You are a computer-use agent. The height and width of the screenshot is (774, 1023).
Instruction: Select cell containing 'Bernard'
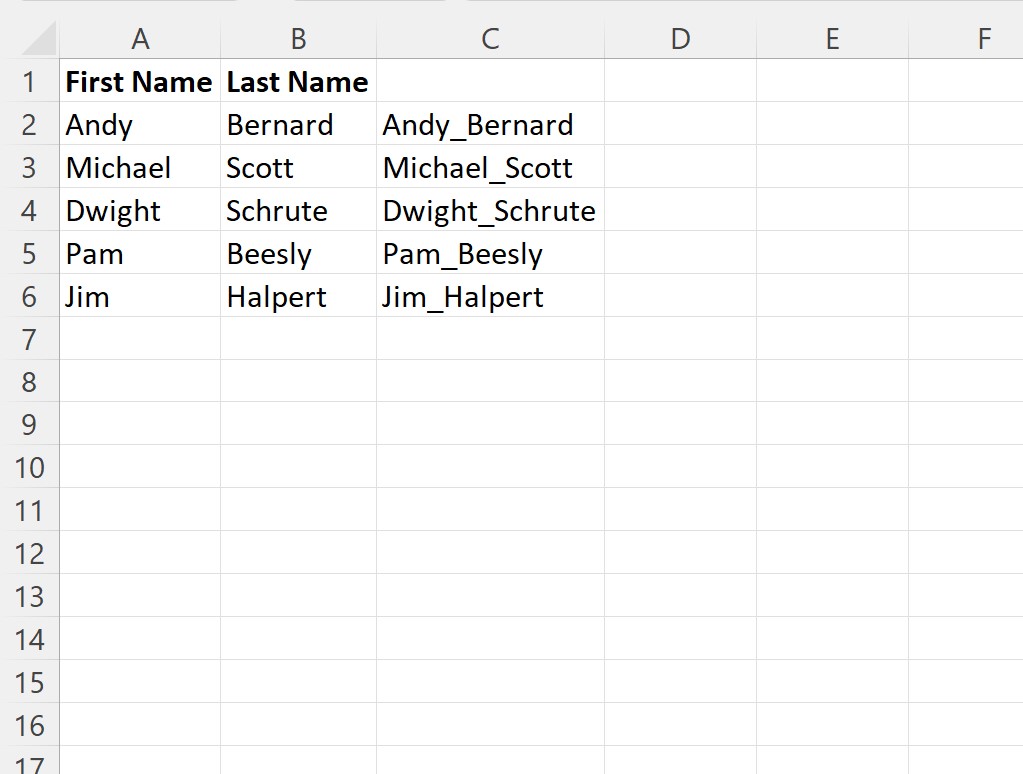(x=298, y=124)
